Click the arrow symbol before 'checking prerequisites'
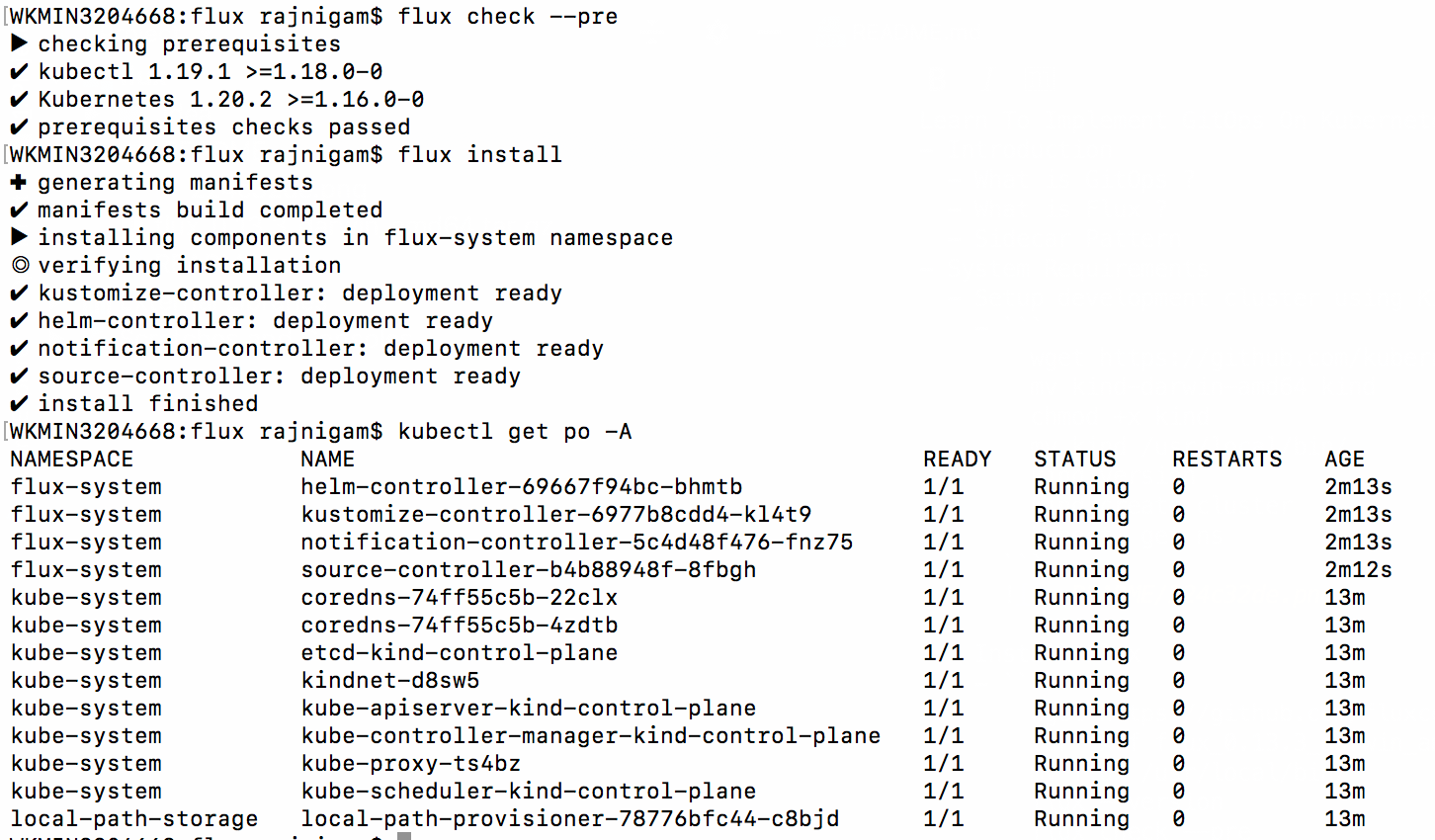Image resolution: width=1435 pixels, height=840 pixels. 19,44
